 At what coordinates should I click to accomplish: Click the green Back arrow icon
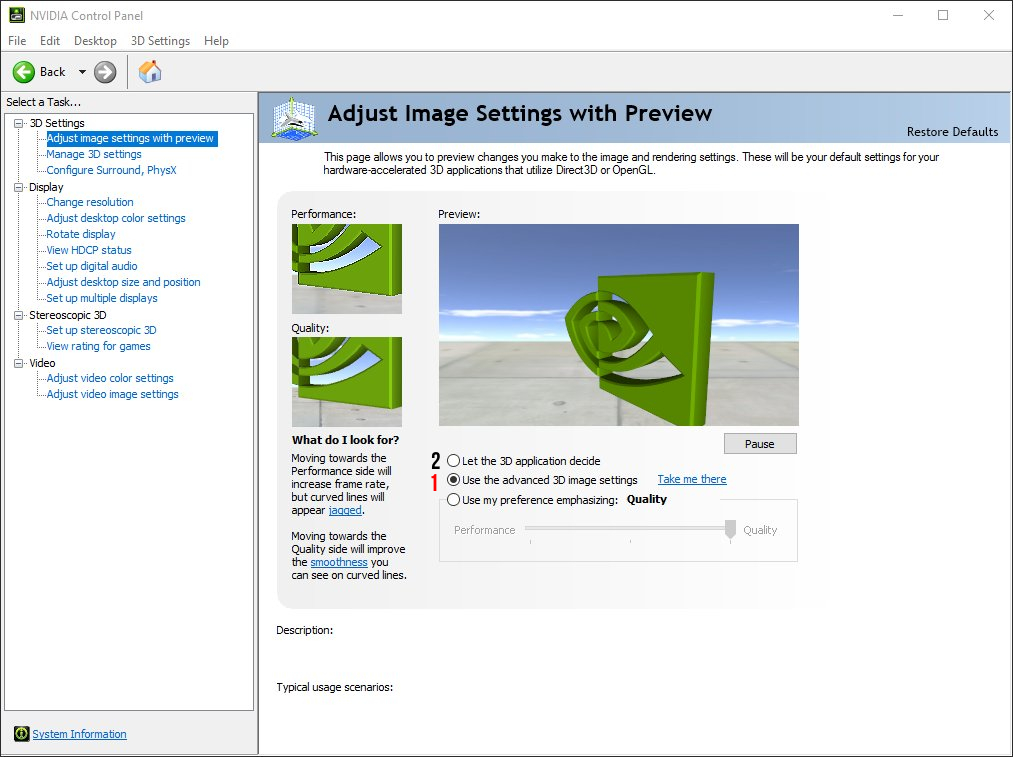(x=24, y=72)
